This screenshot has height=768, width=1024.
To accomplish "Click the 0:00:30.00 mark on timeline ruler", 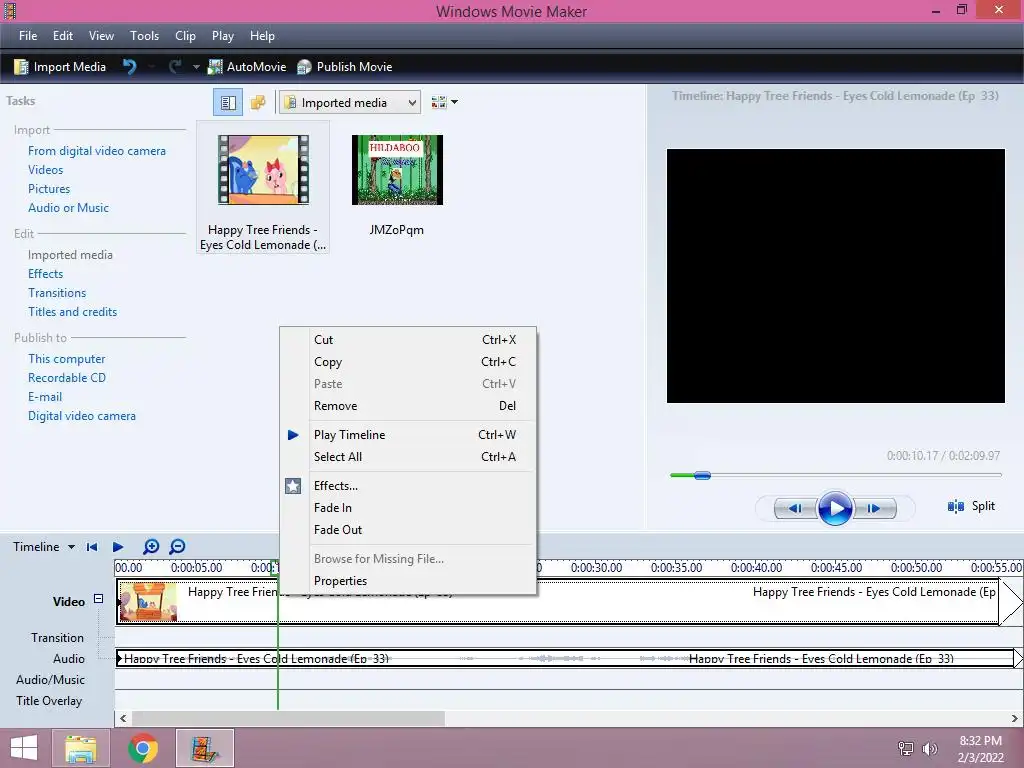I will pos(596,568).
